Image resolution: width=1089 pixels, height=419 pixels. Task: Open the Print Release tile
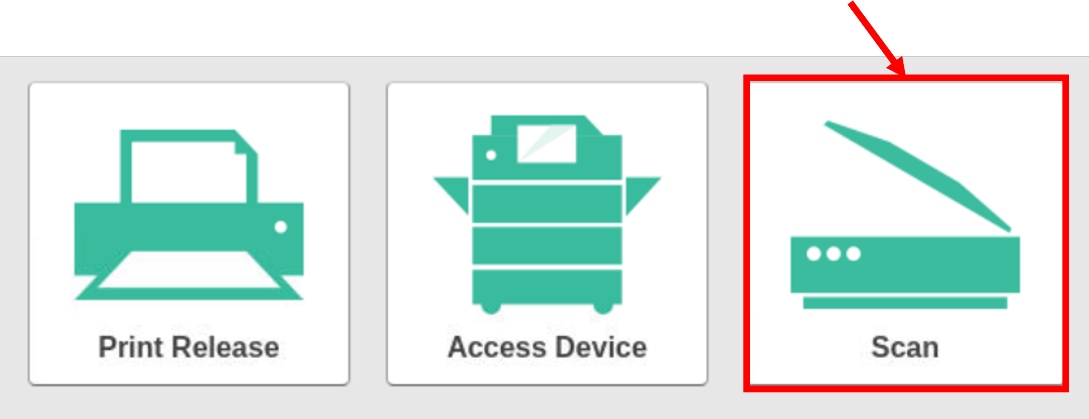(189, 233)
